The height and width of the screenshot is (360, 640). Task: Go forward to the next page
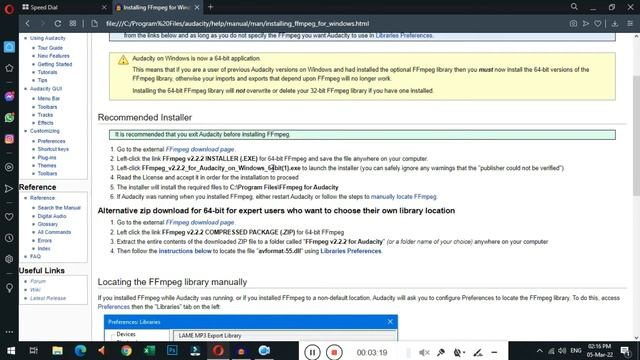point(42,24)
